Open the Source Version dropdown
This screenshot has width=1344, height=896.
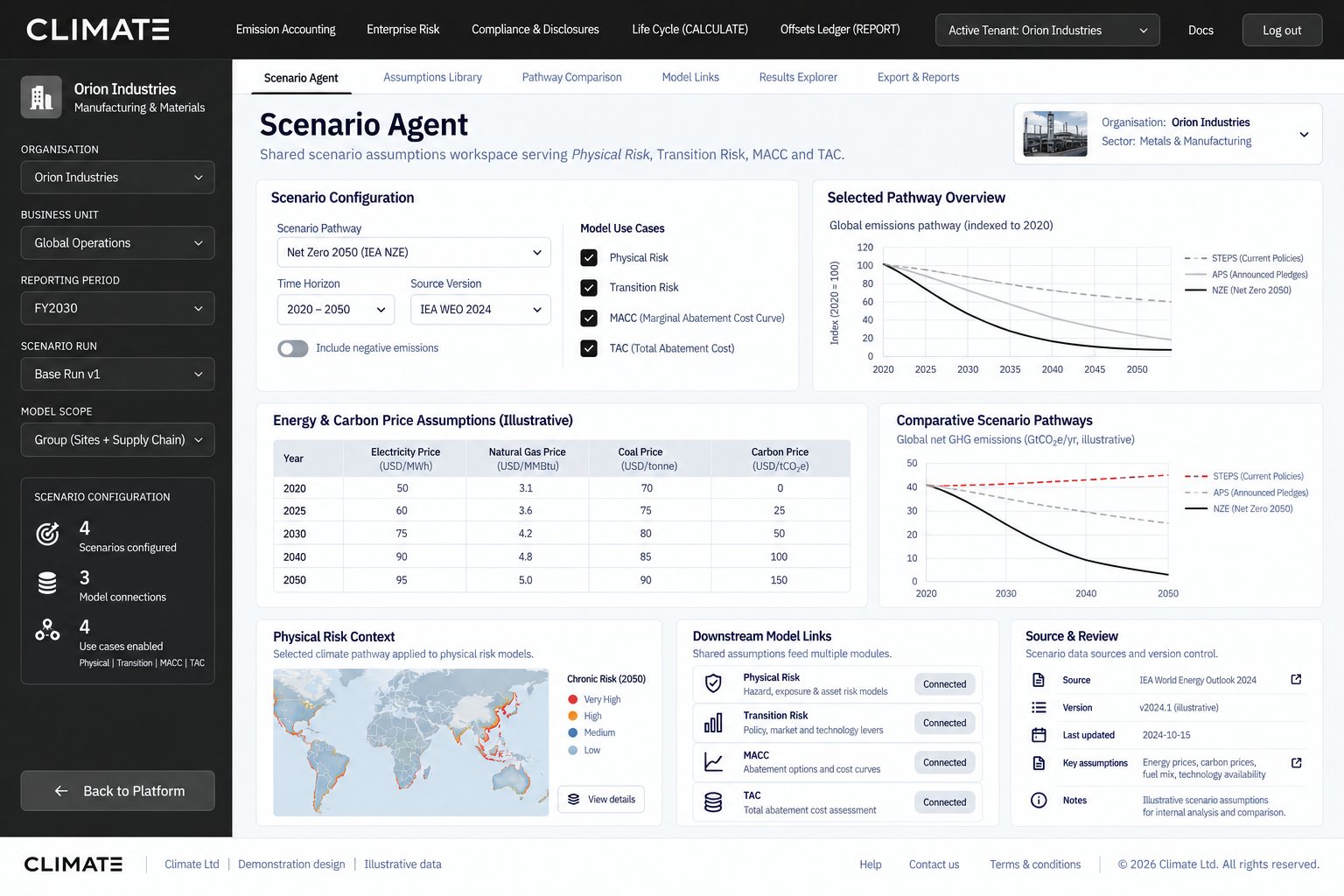coord(480,310)
